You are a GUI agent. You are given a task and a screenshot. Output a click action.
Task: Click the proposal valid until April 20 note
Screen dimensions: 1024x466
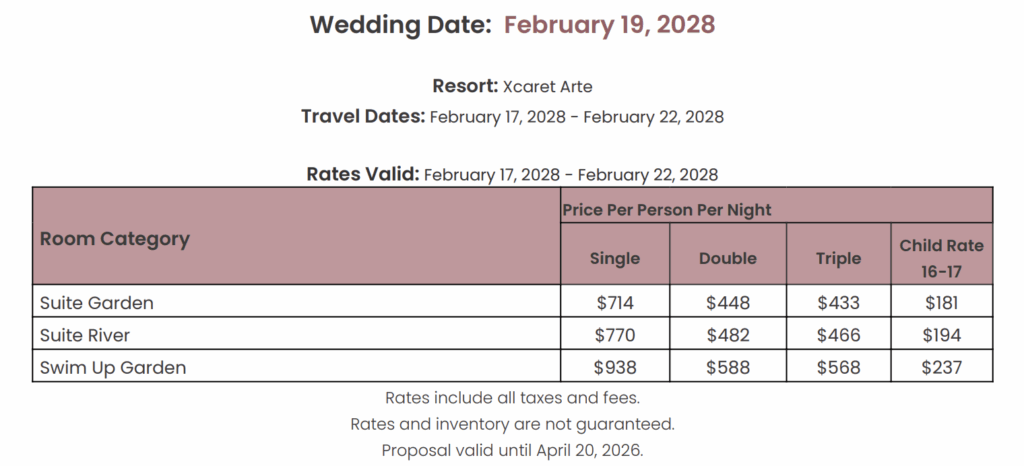click(513, 450)
